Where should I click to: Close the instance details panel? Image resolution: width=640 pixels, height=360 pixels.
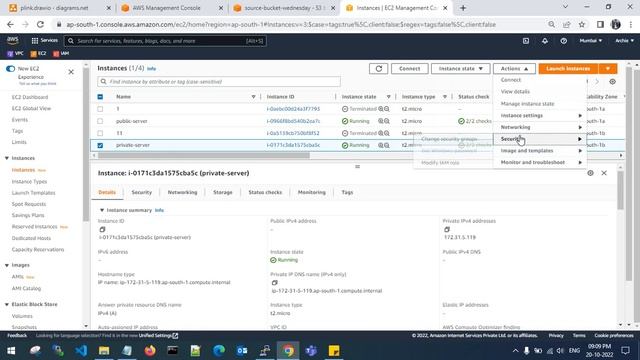pos(604,173)
